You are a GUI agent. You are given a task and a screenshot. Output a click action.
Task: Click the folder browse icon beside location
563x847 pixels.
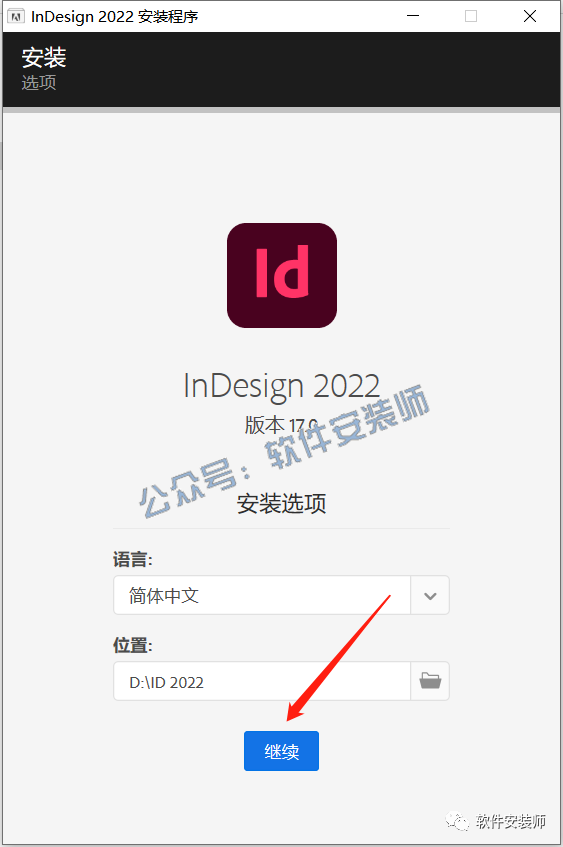pos(430,681)
